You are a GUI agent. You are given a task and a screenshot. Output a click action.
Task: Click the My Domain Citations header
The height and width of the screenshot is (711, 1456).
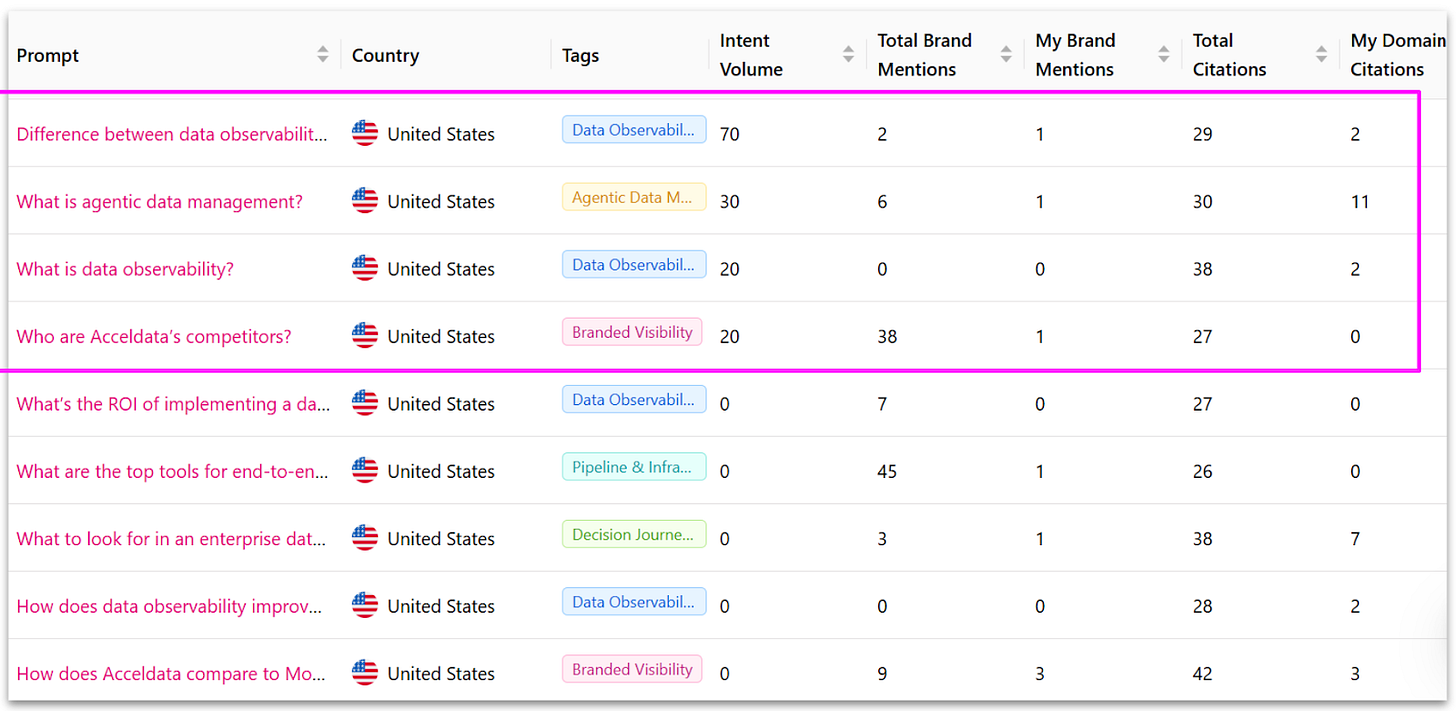[1397, 55]
